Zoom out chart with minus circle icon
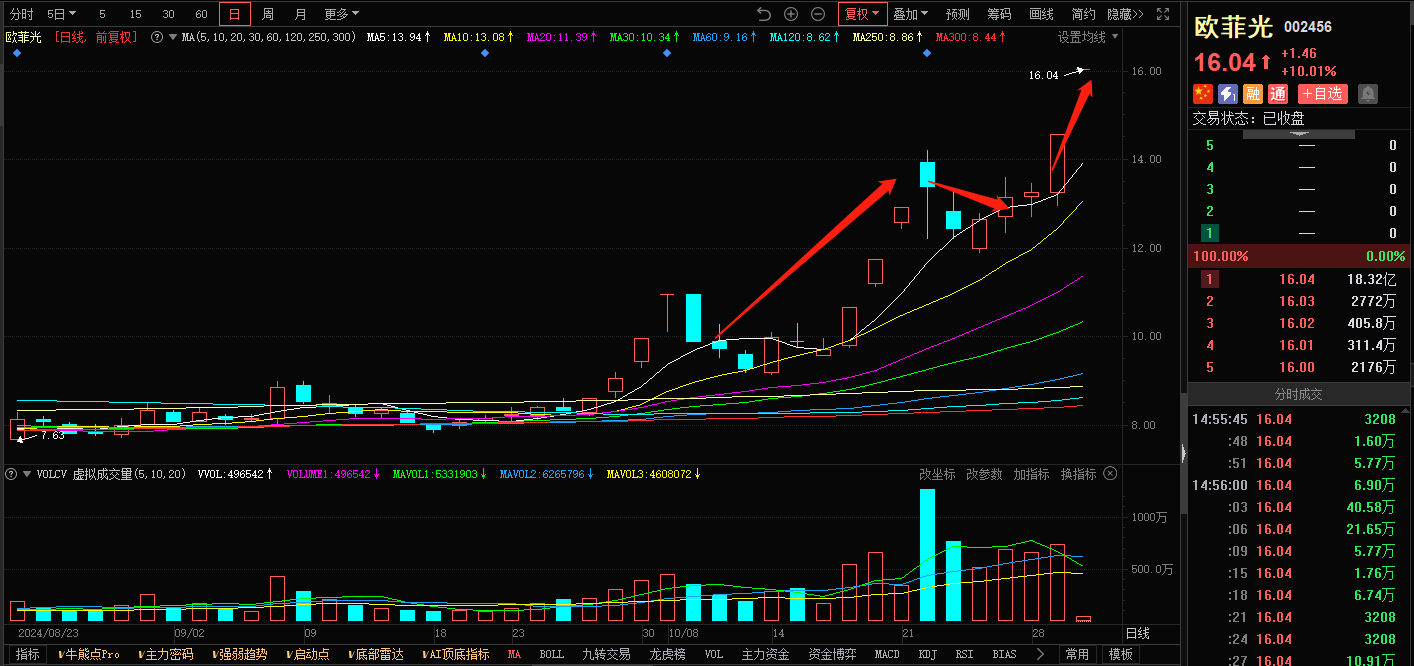Screen dimensions: 1414x666 click(818, 14)
